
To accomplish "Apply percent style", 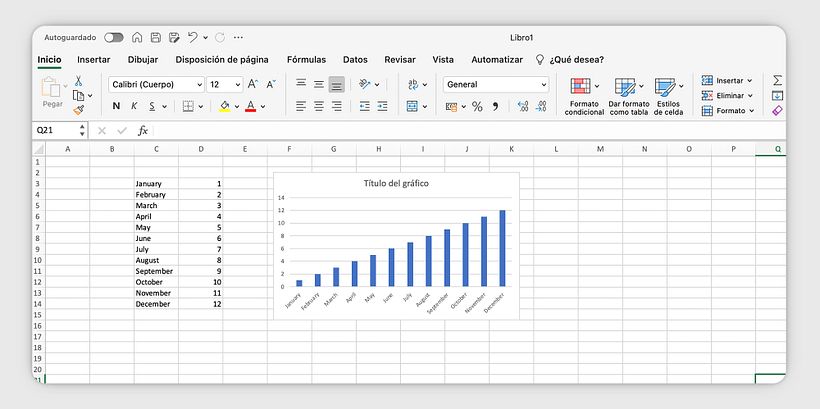I will (477, 107).
